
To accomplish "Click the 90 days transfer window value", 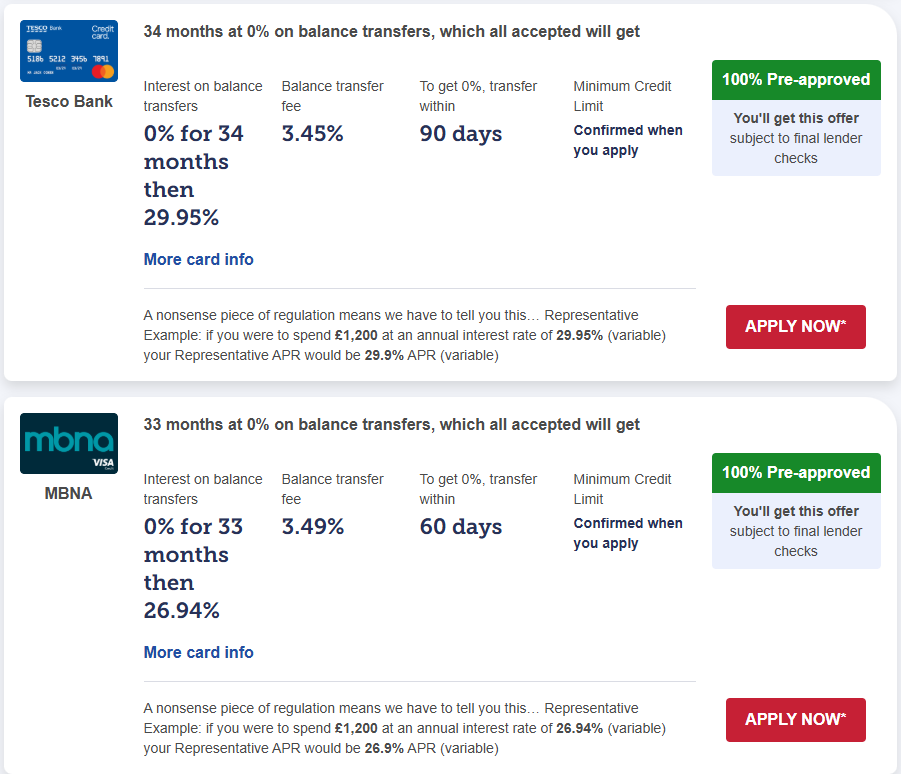I will tap(460, 134).
